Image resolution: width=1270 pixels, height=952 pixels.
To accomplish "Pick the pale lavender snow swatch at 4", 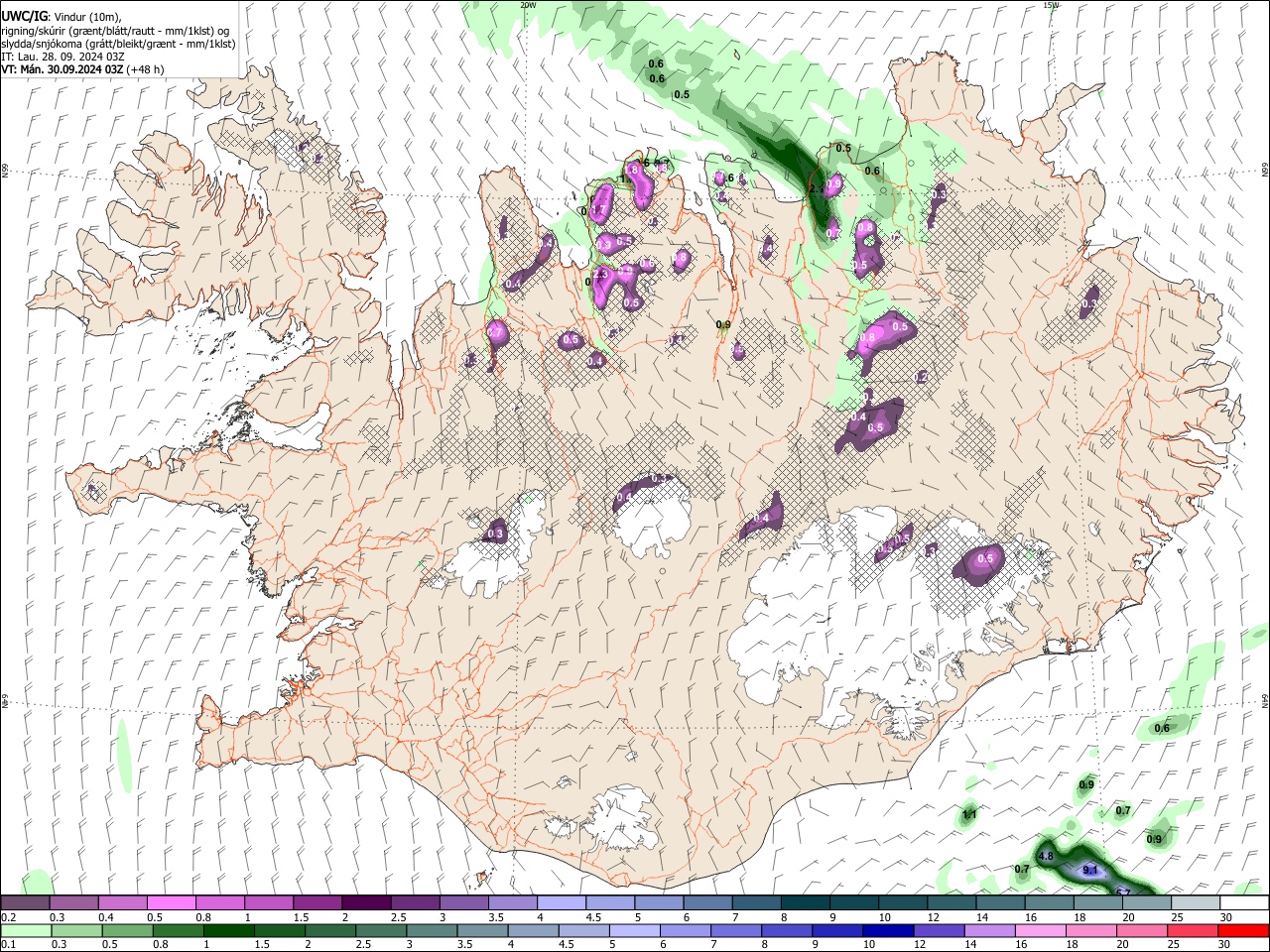I will coord(562,903).
